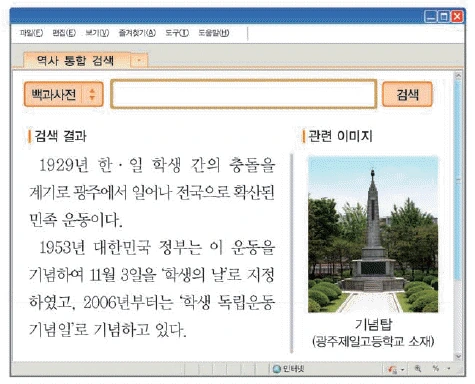Click the small new tab button
475x384 pixels.
pos(139,61)
